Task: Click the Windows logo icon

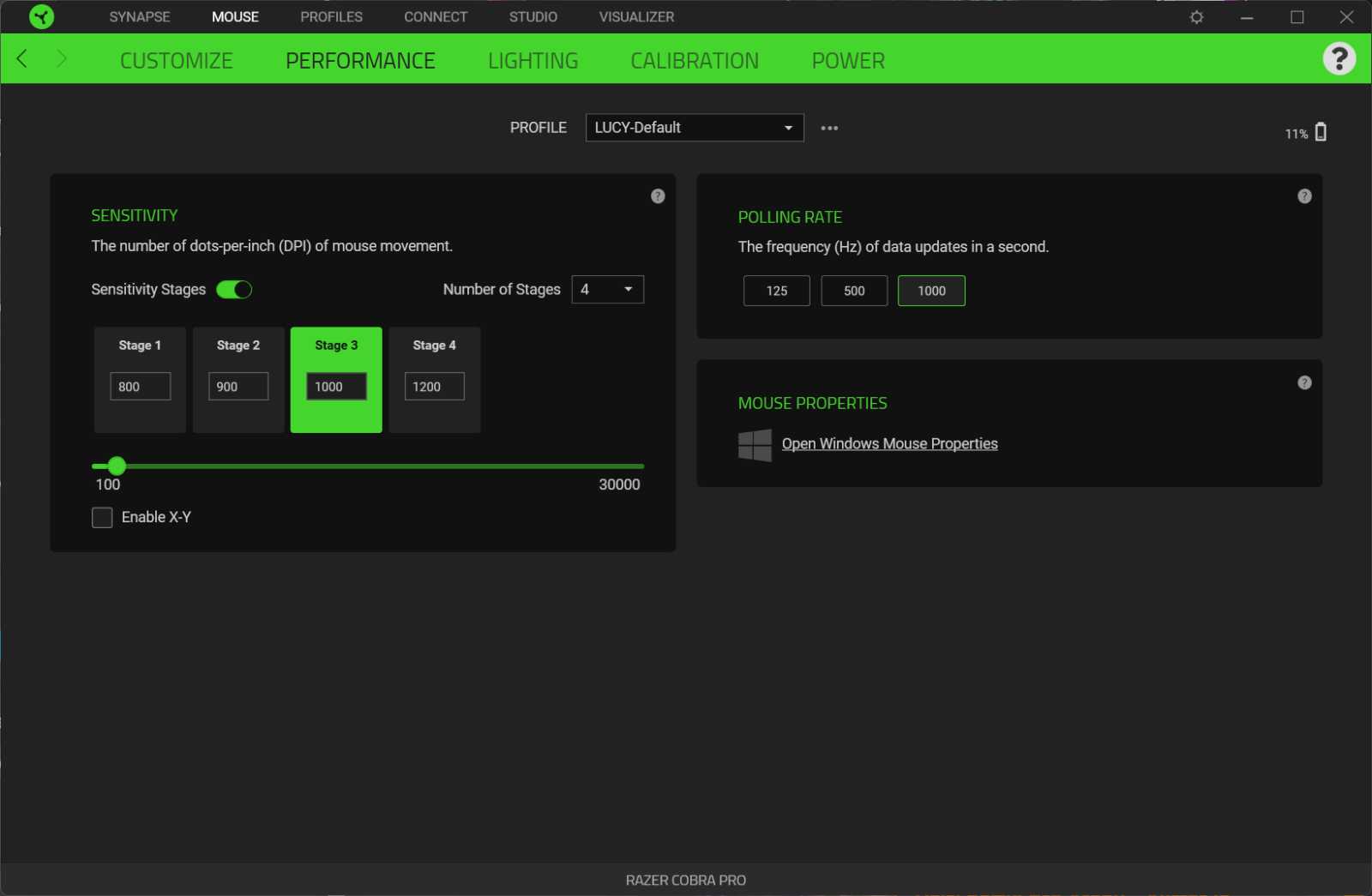Action: [x=755, y=445]
